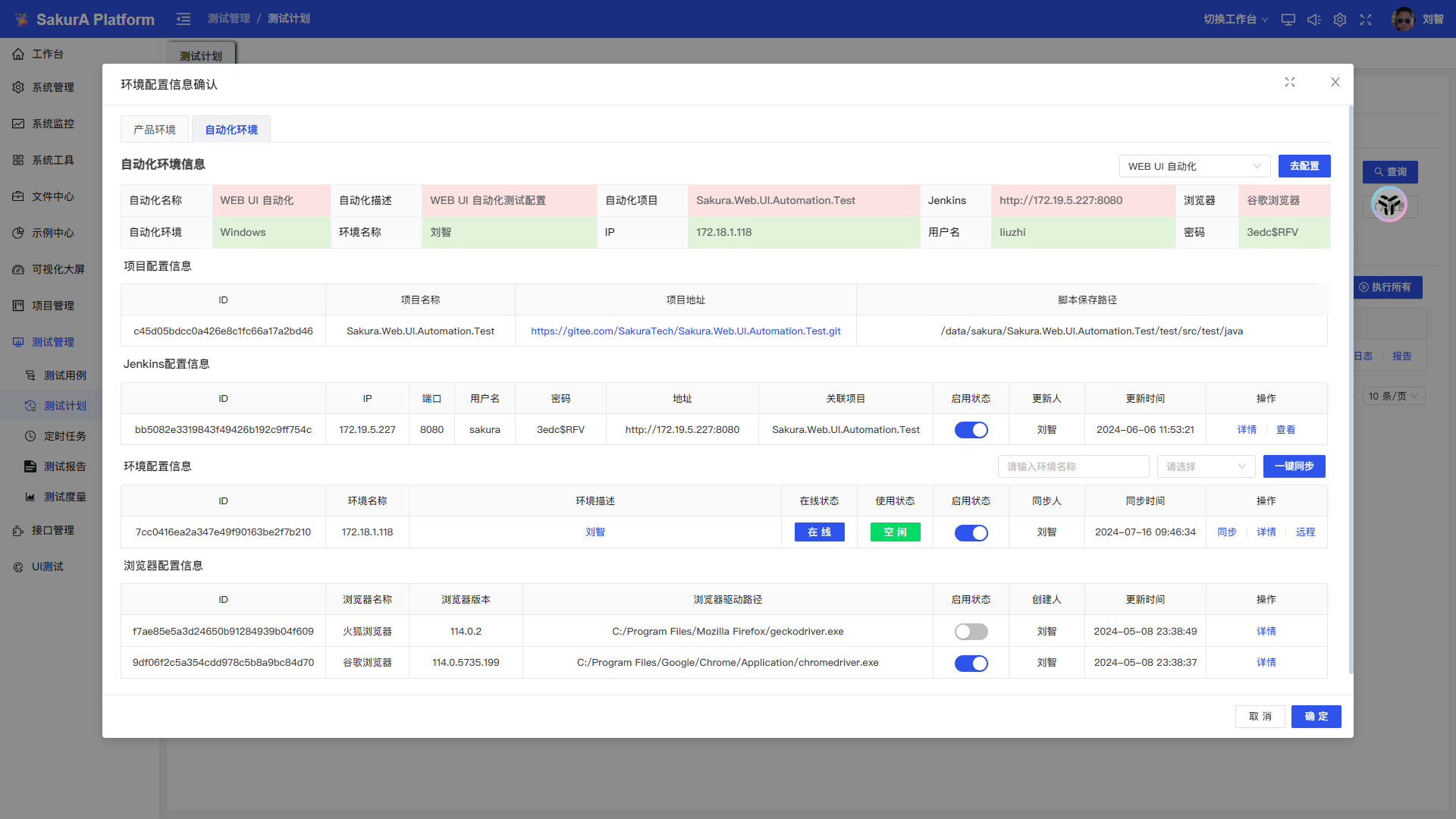Open 测试报告 document icon
1456x819 pixels.
[30, 466]
